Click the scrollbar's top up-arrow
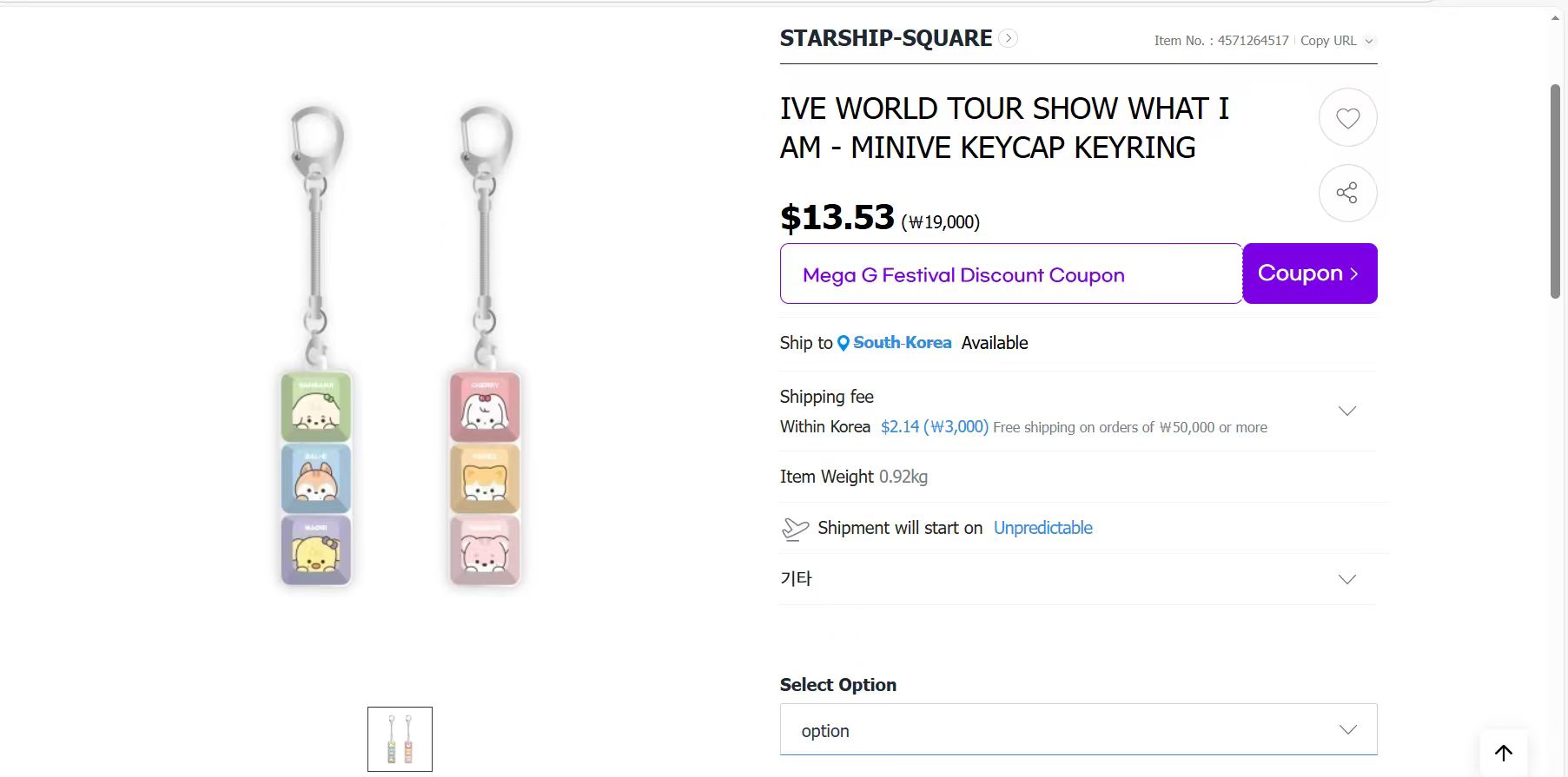The image size is (1568, 777). [1555, 18]
